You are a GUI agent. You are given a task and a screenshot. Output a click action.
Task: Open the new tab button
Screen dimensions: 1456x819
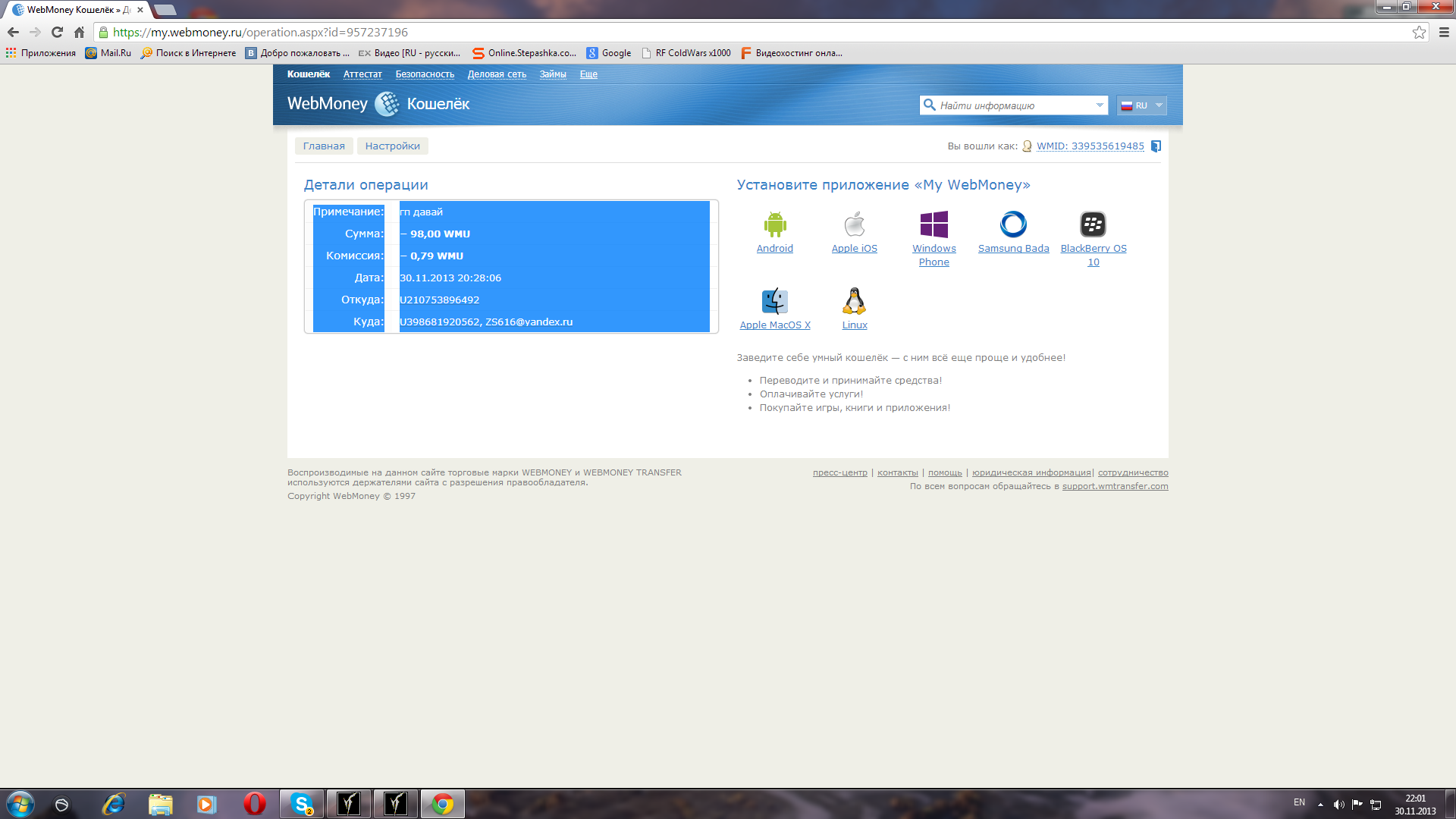pos(165,10)
